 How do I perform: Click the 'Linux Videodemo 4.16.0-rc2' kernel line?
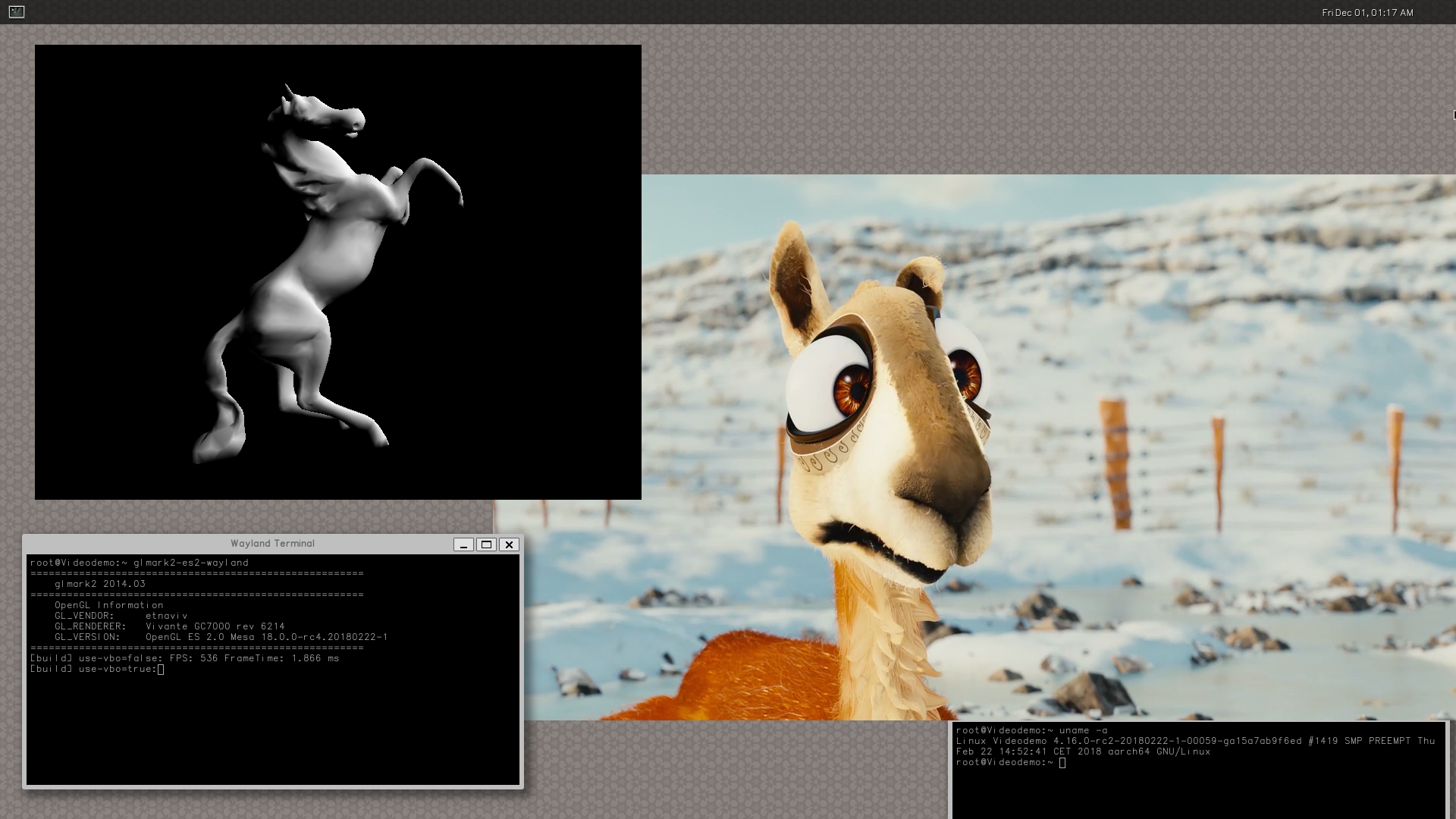coord(1196,741)
